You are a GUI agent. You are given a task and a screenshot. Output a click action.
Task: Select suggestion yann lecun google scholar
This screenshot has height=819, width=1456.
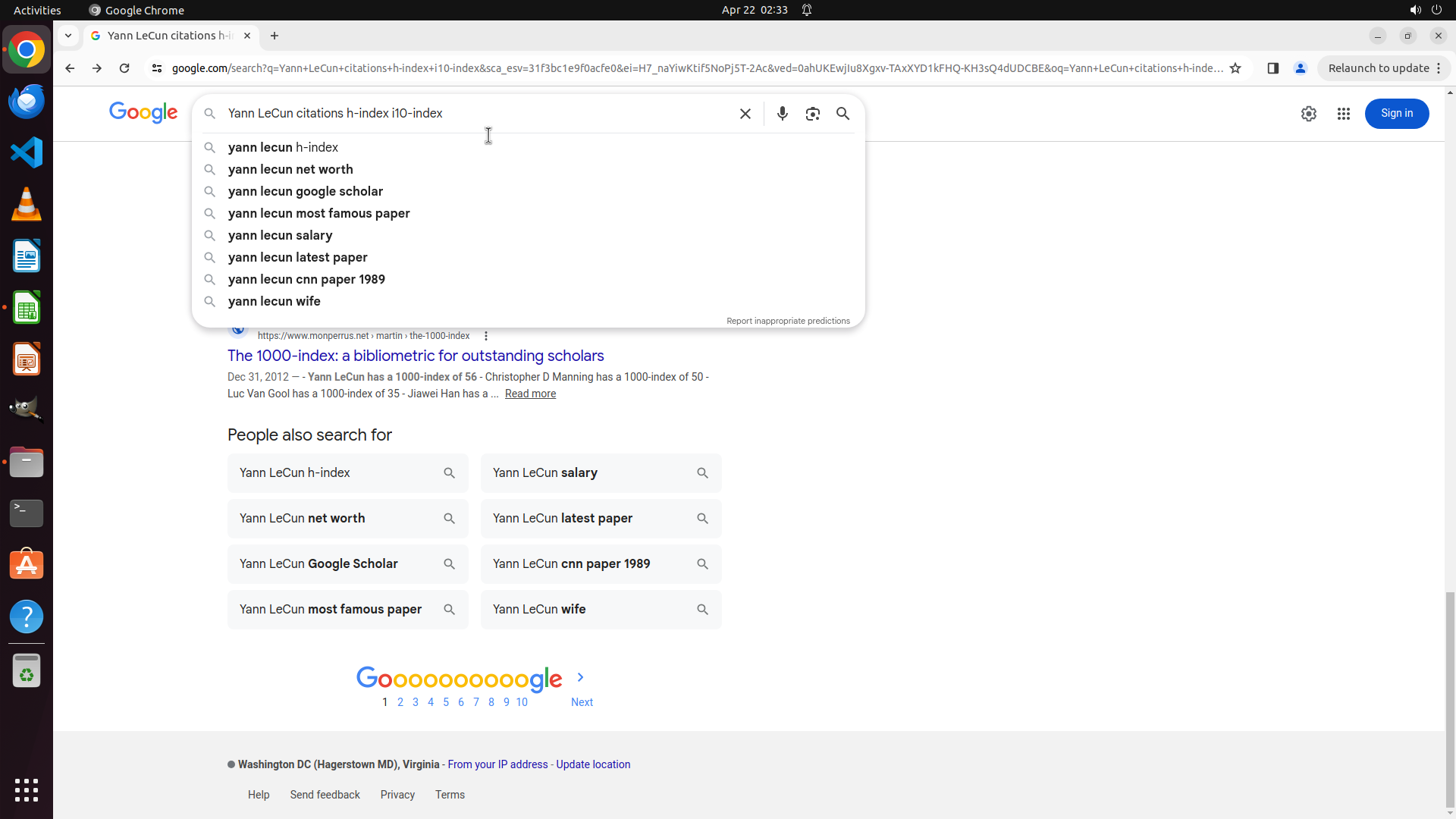point(305,191)
